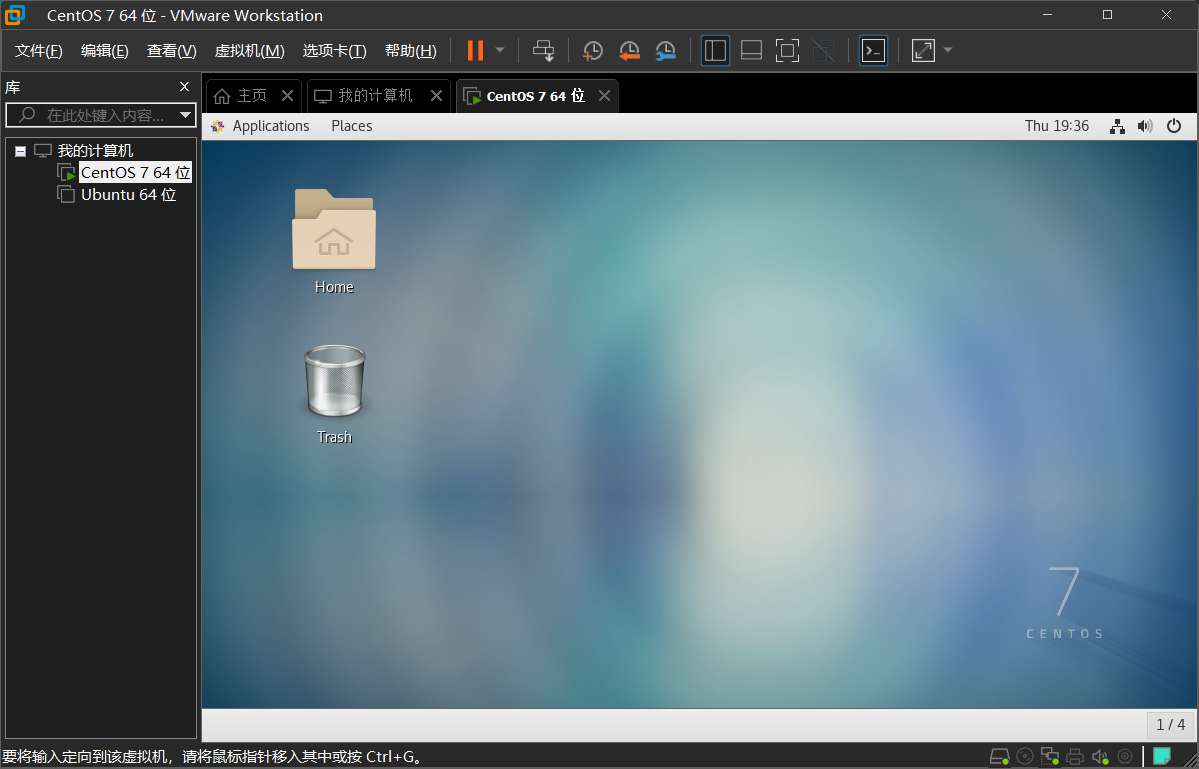Close the 我的计算机 tab

[x=437, y=96]
